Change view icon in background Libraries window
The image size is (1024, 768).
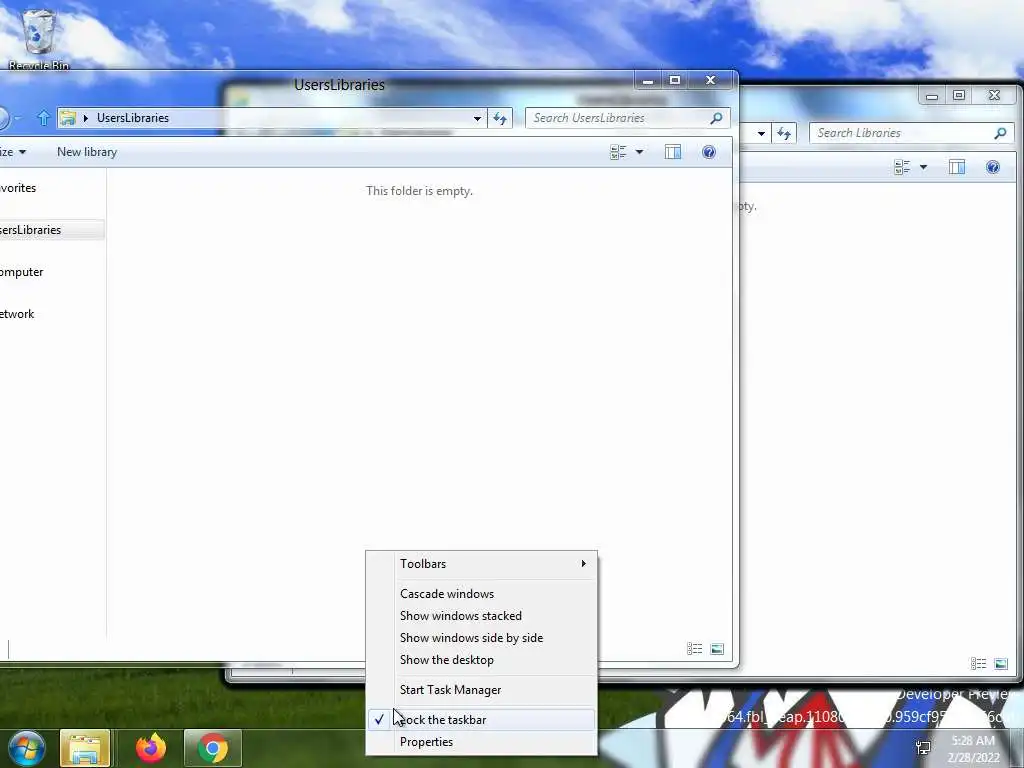(902, 167)
